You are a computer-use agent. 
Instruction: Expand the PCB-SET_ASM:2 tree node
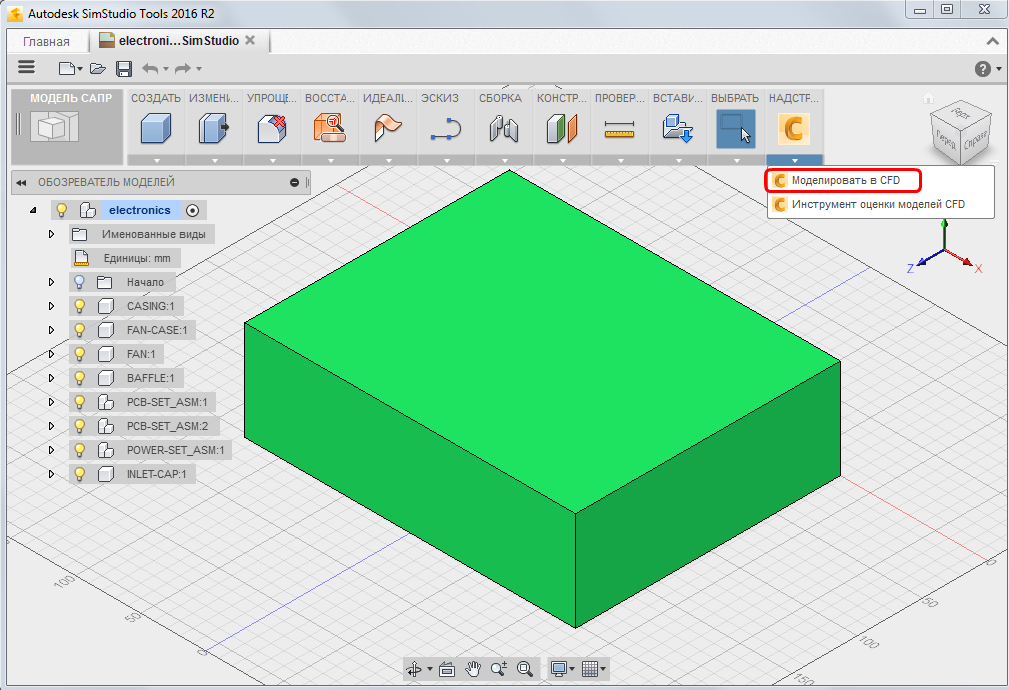51,426
